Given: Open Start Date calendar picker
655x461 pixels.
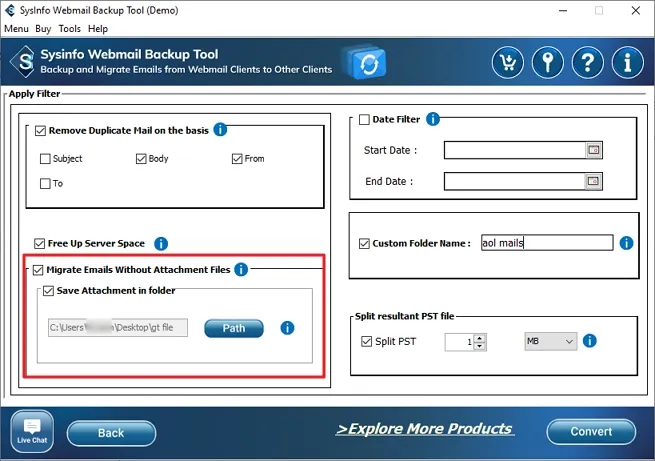Looking at the screenshot, I should pyautogui.click(x=594, y=150).
